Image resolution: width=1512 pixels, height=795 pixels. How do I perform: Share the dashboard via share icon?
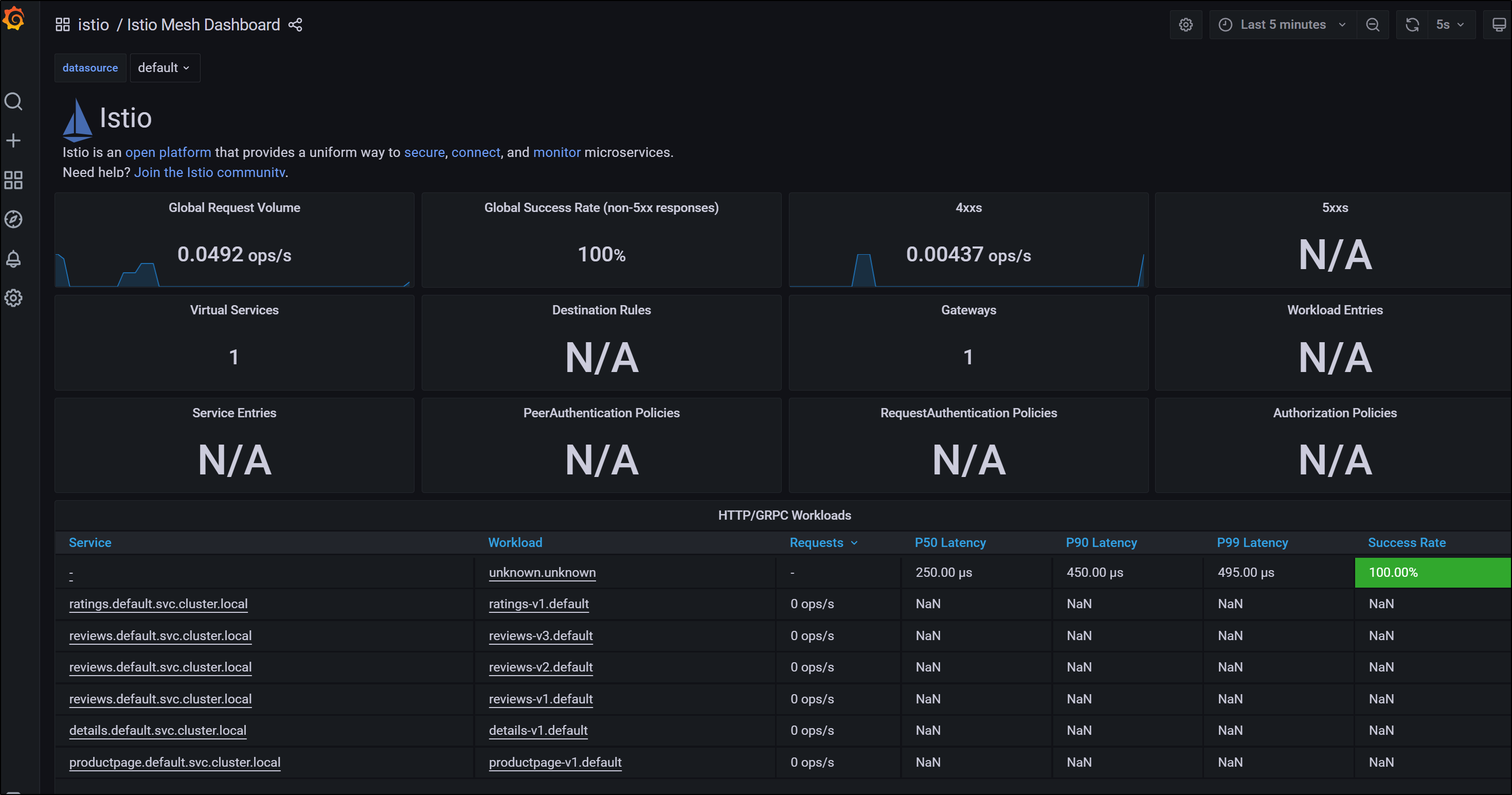[295, 25]
